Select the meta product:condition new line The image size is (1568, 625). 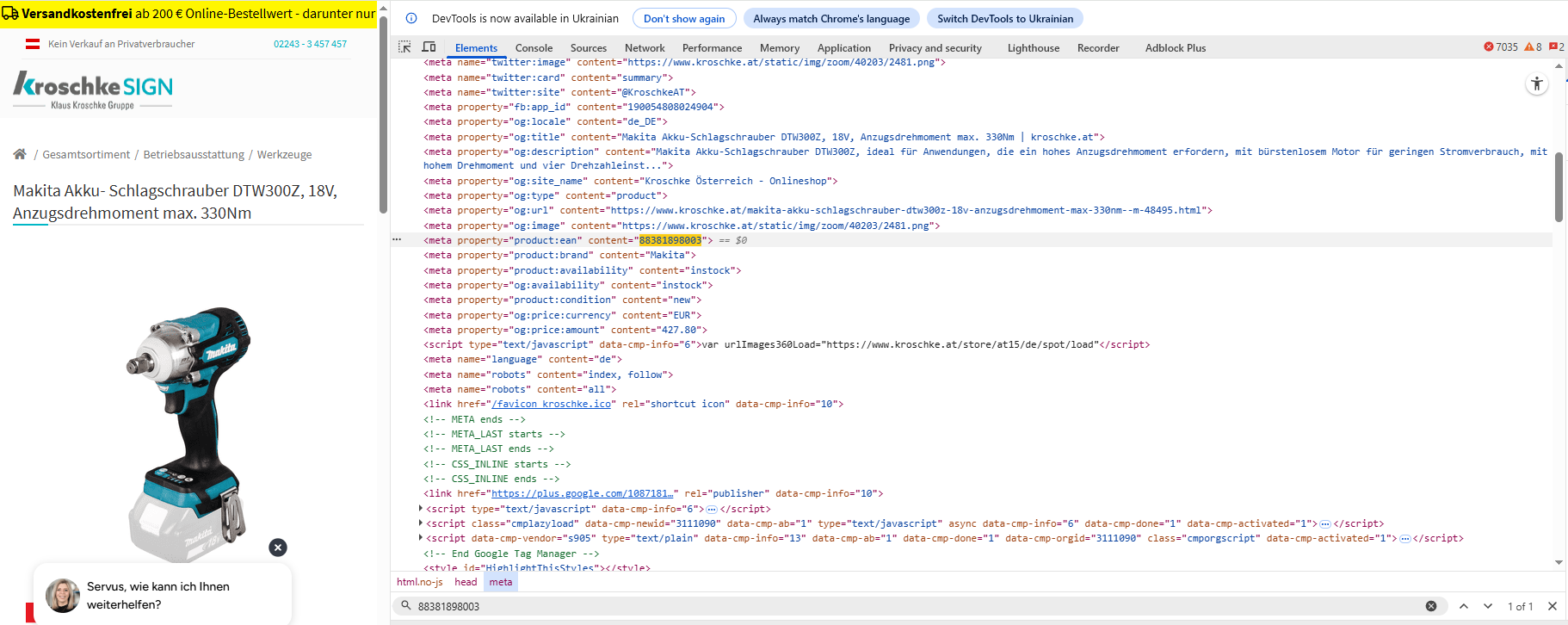tap(562, 300)
